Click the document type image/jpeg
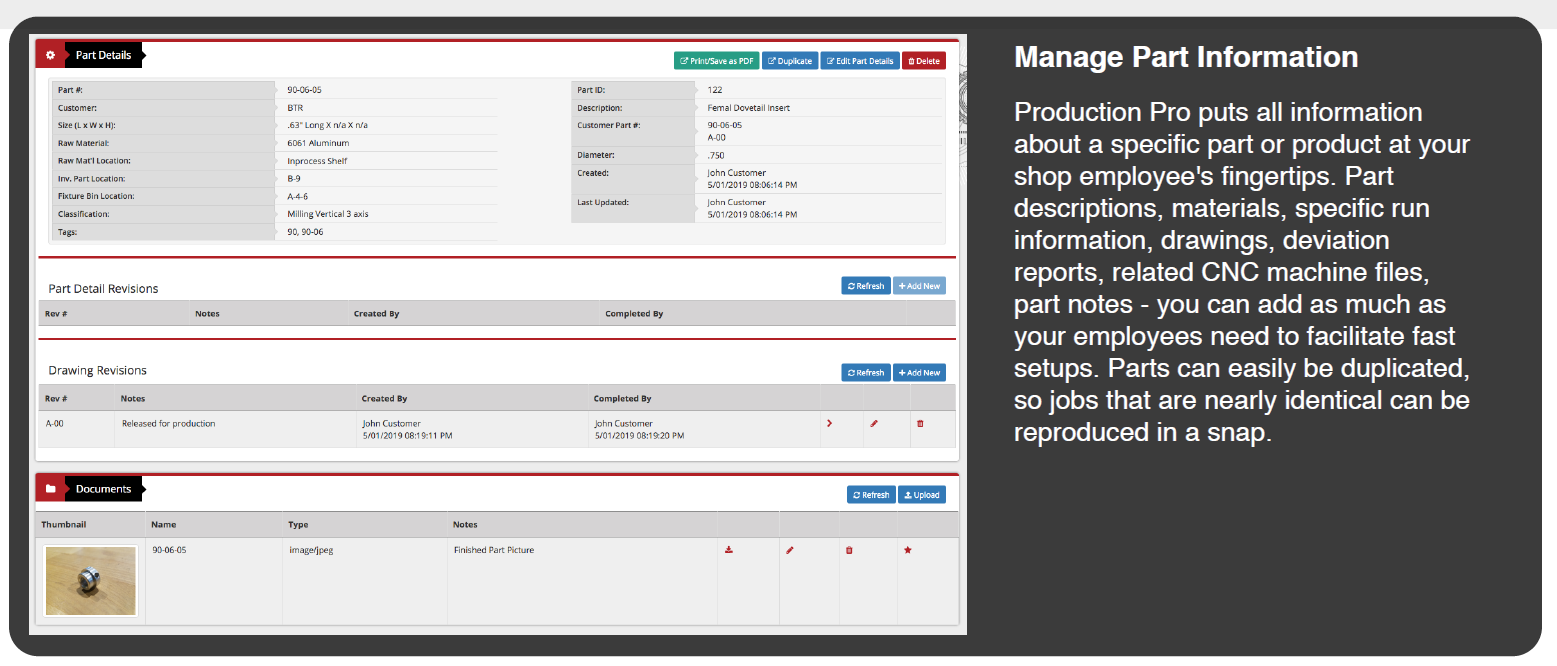This screenshot has height=666, width=1557. (x=311, y=550)
